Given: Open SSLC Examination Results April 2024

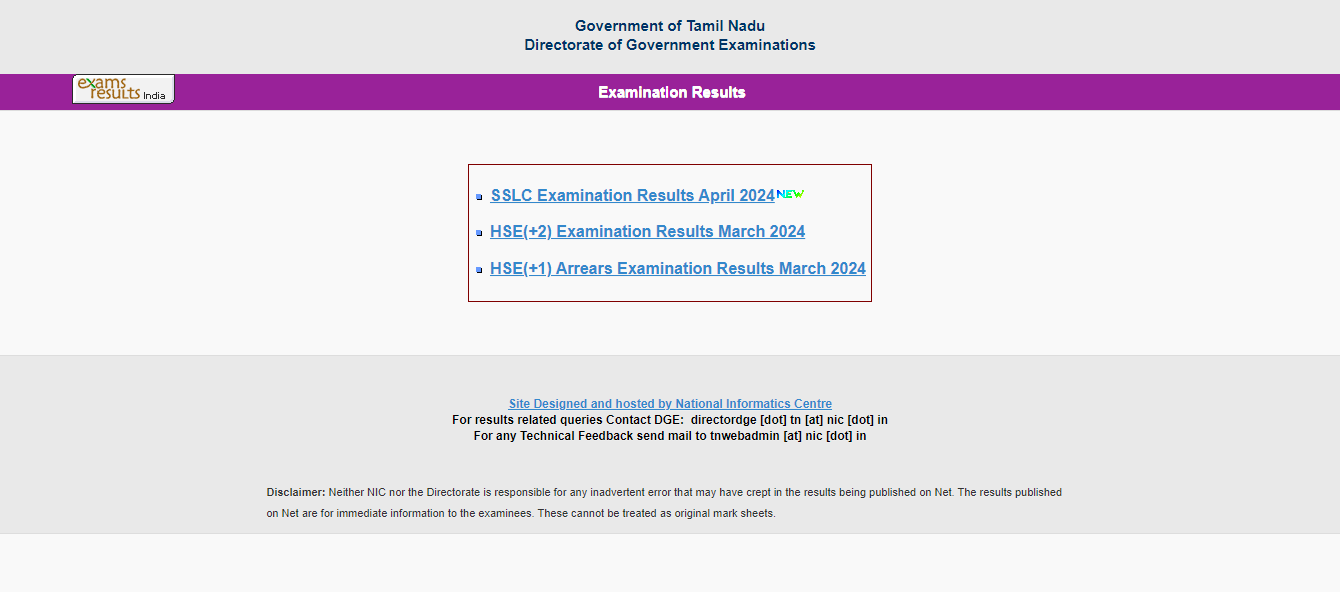Looking at the screenshot, I should (x=632, y=196).
